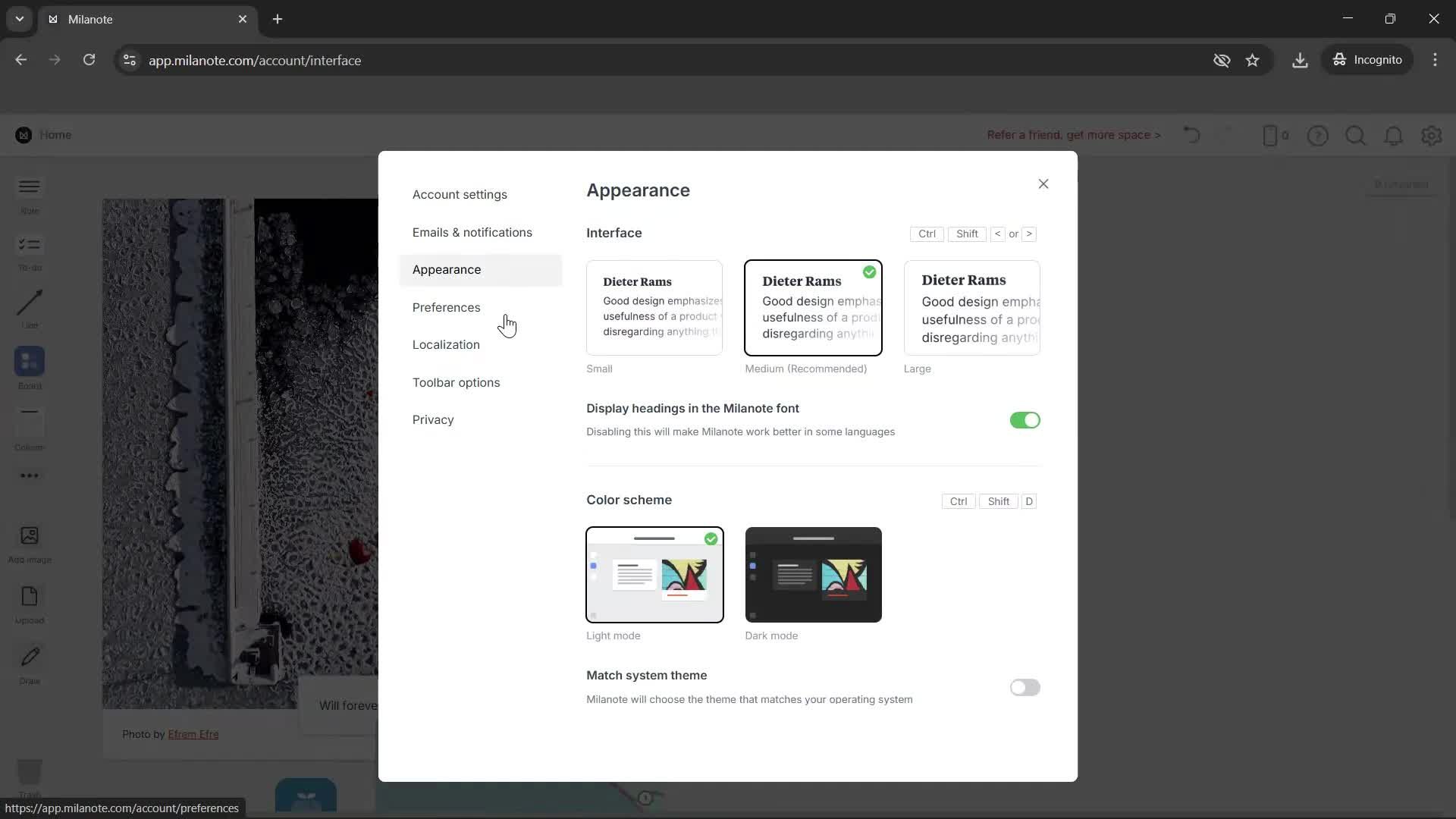Click Refer a friend link
Viewport: 1456px width, 819px height.
coord(1073,135)
